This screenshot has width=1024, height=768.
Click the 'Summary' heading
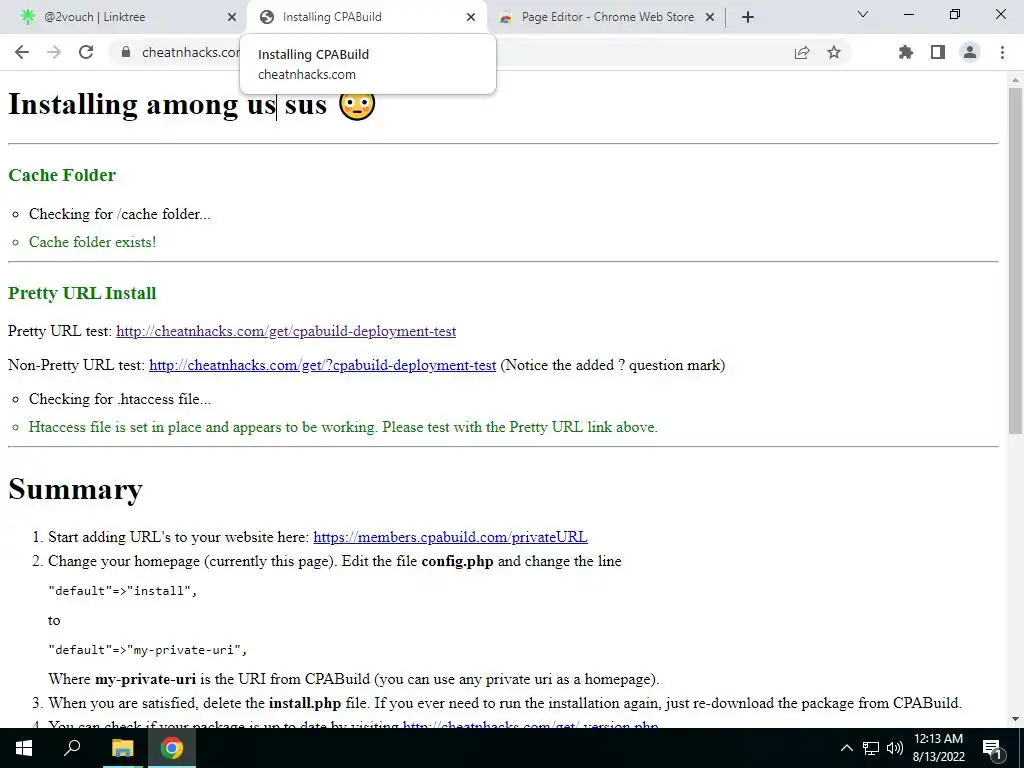click(75, 488)
